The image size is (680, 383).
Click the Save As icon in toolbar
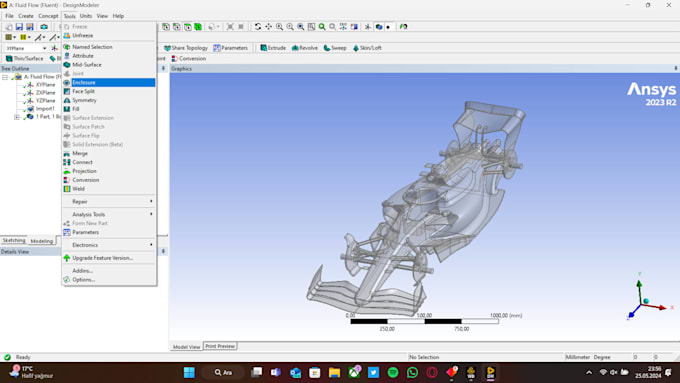[30, 27]
